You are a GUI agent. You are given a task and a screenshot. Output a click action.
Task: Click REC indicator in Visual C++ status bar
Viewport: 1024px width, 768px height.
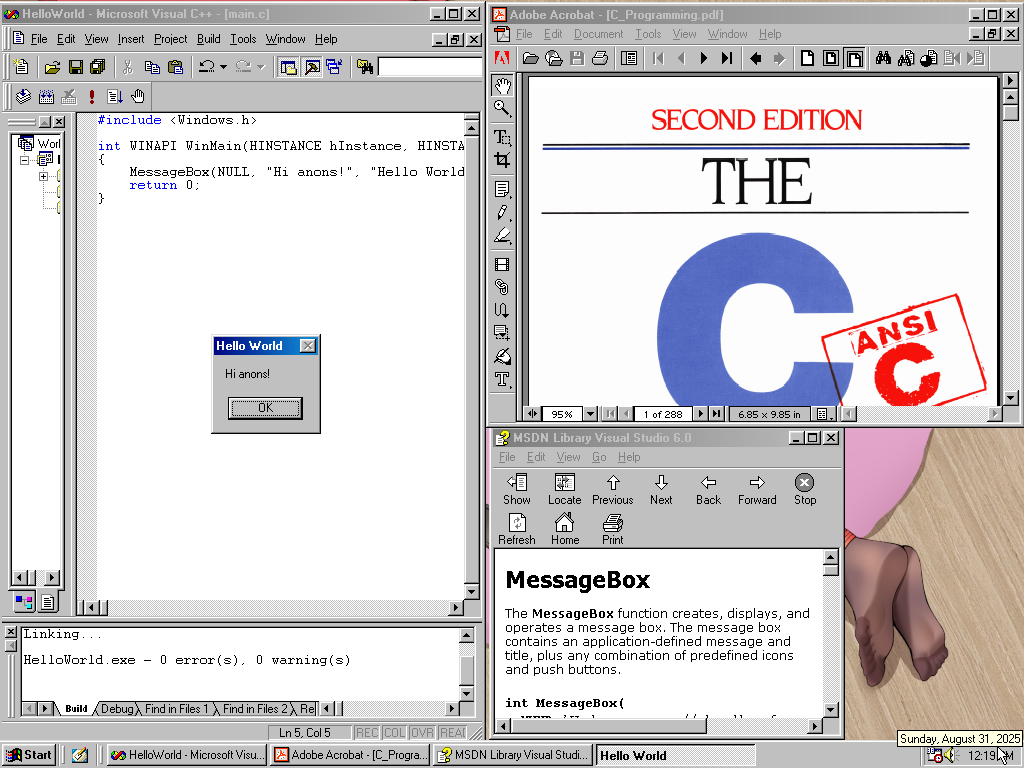(x=367, y=733)
